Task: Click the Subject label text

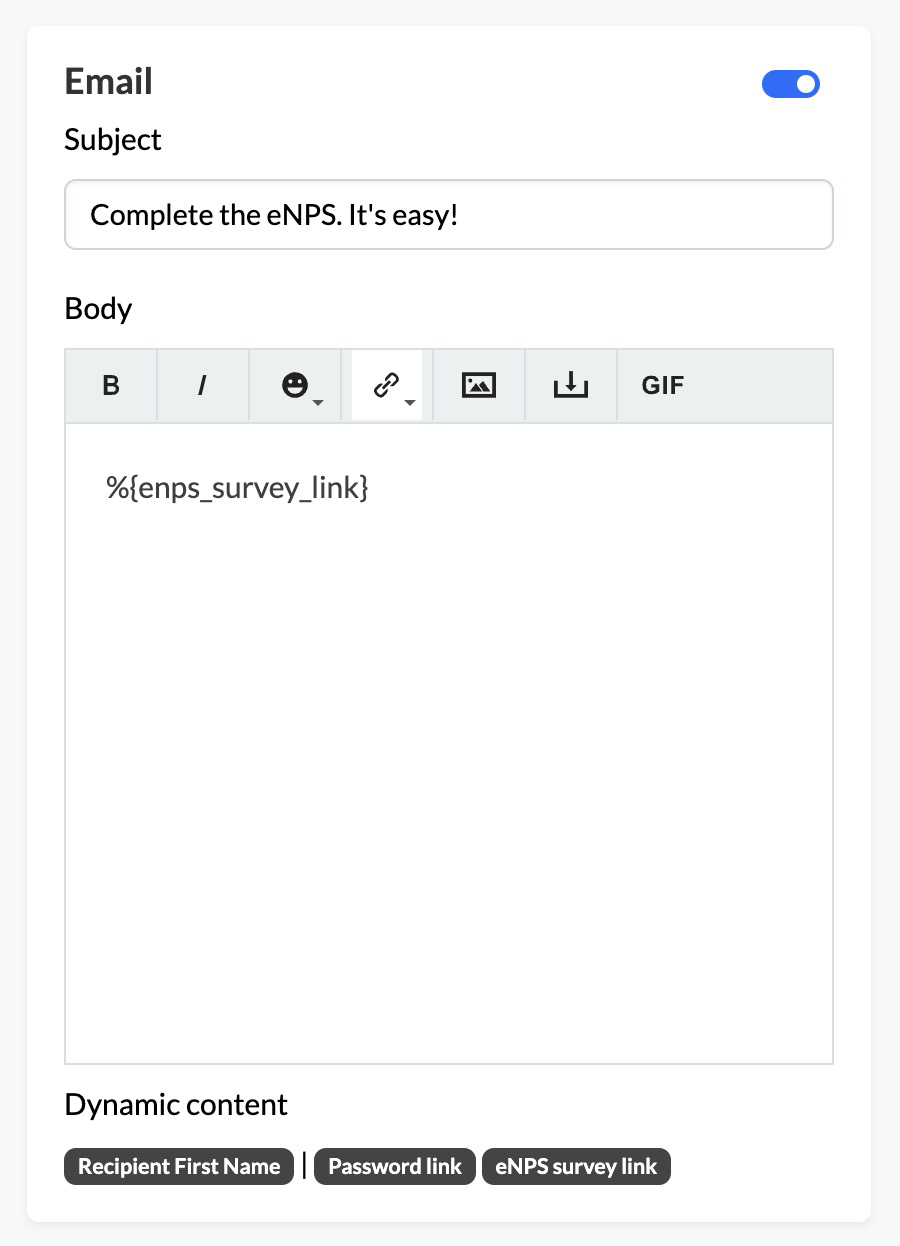Action: (x=113, y=140)
